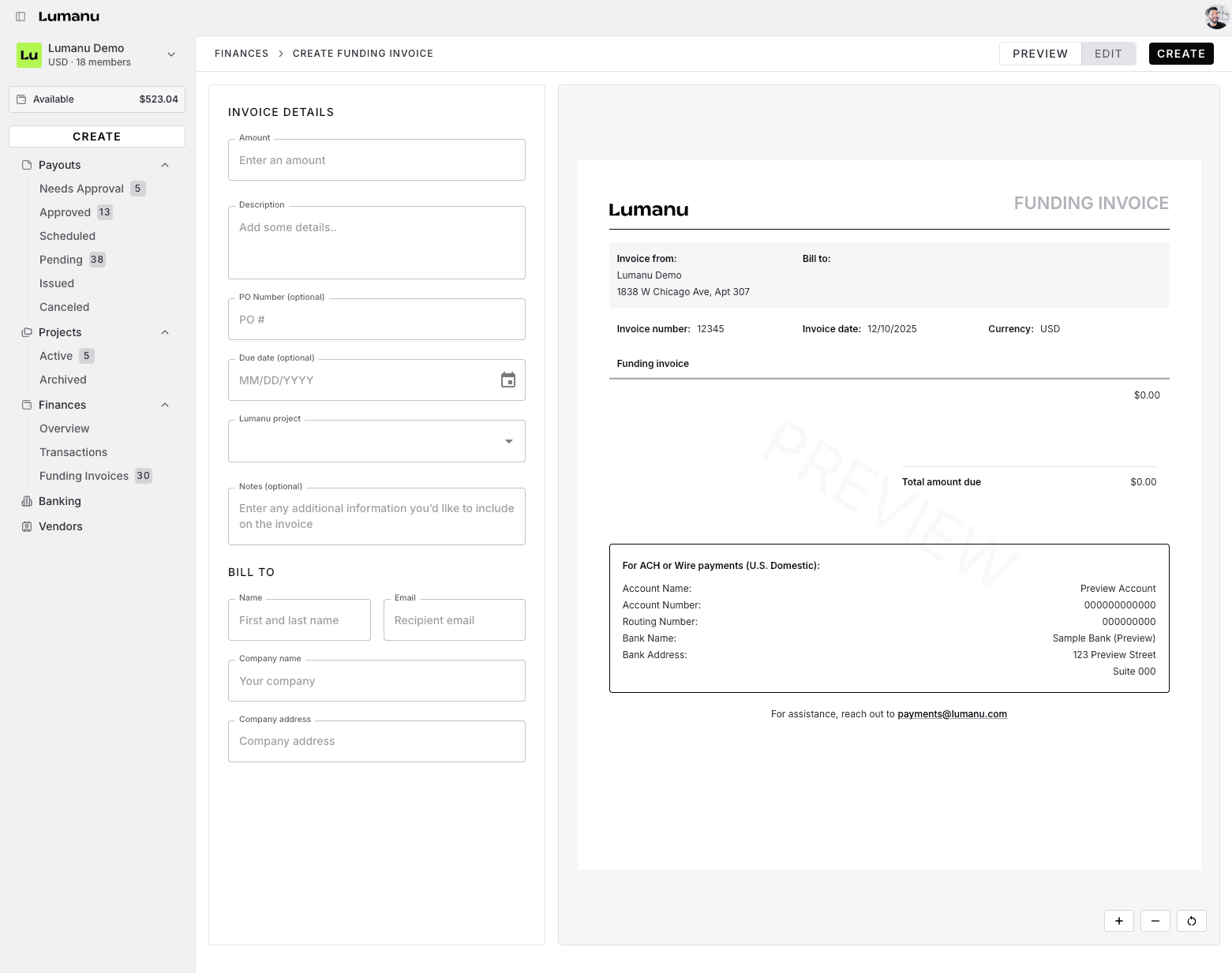Open Scheduled payouts
The width and height of the screenshot is (1232, 973).
point(68,236)
